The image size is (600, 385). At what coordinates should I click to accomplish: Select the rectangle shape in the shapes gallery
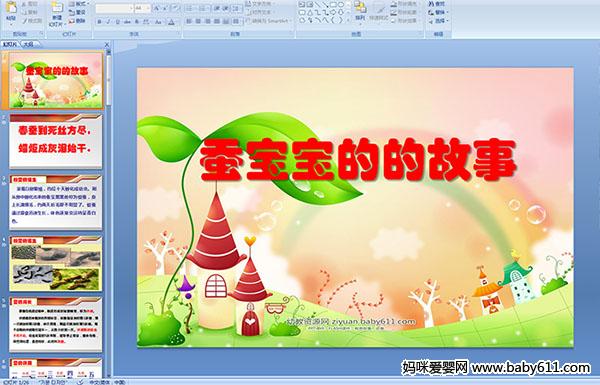[333, 5]
